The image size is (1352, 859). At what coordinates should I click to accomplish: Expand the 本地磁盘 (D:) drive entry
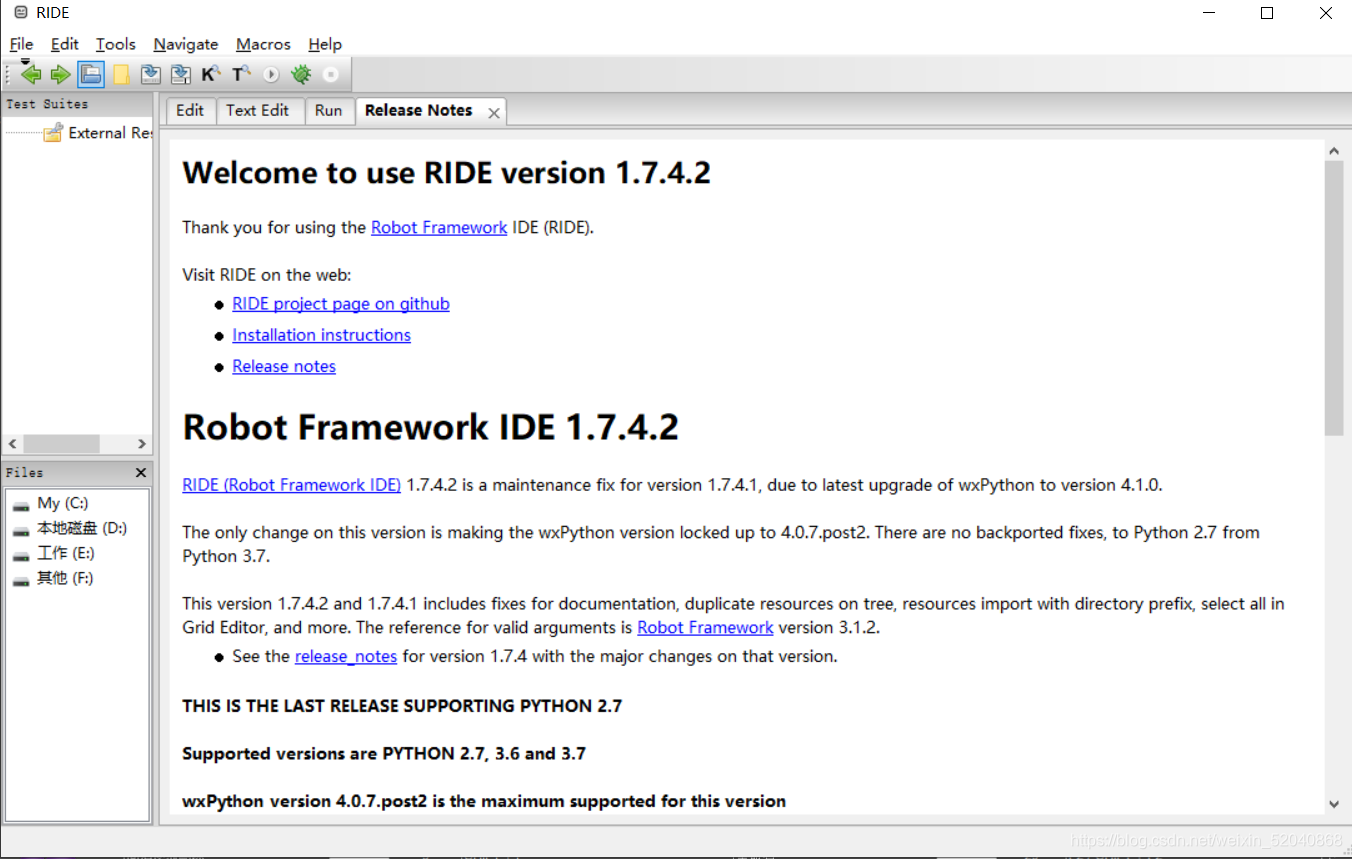(x=76, y=528)
